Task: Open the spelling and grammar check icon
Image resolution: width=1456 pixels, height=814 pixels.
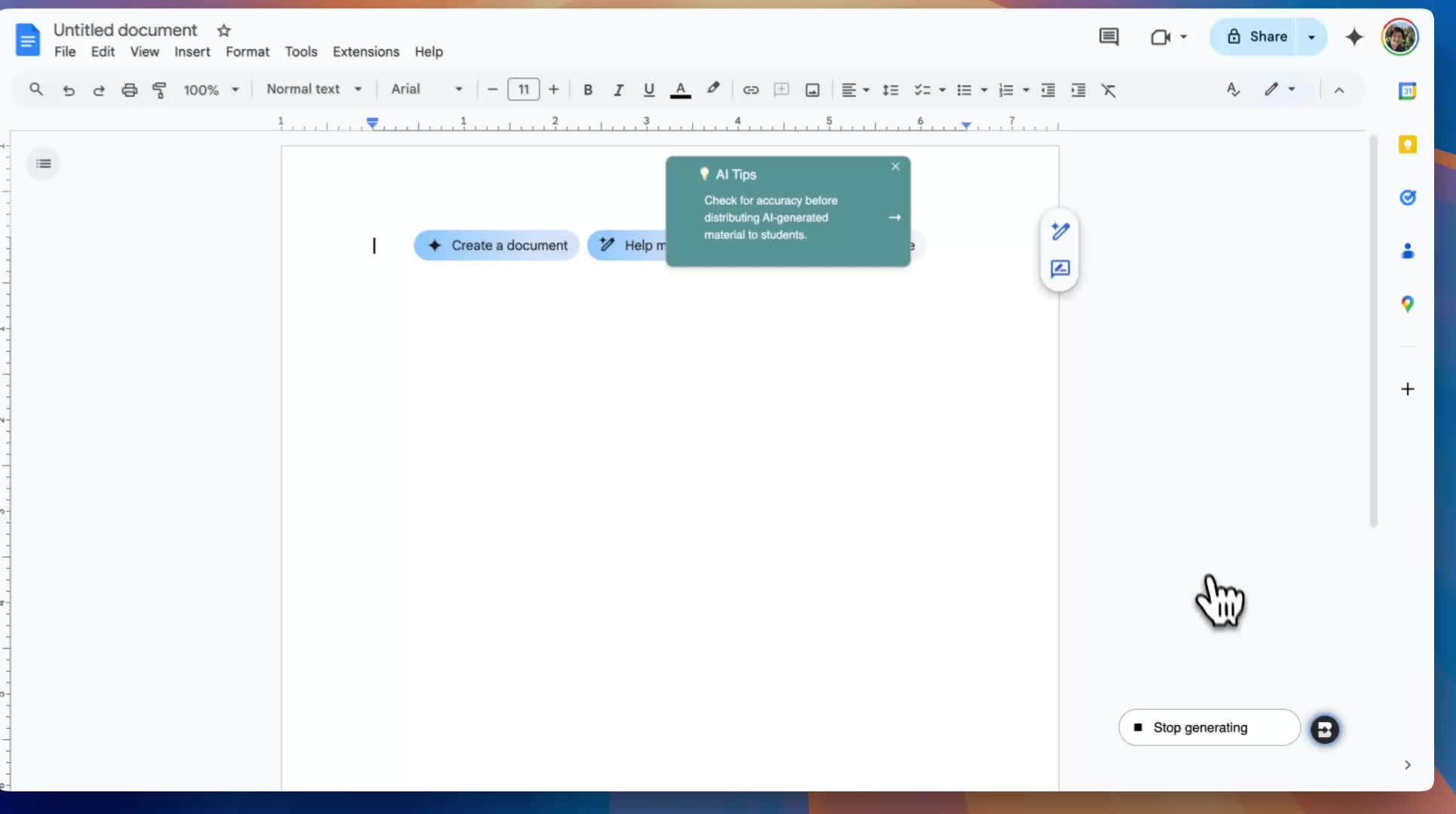Action: point(1233,90)
